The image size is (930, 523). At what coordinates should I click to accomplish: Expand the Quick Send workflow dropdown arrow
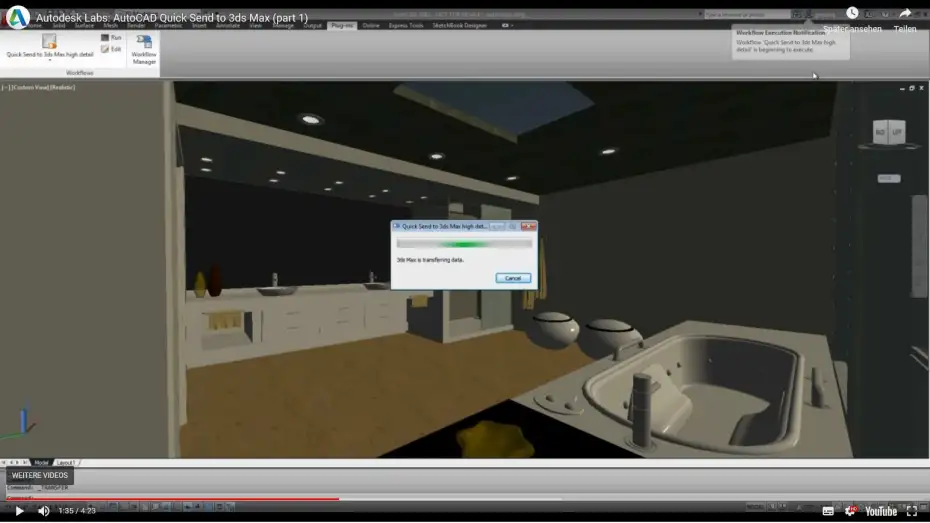tap(49, 60)
